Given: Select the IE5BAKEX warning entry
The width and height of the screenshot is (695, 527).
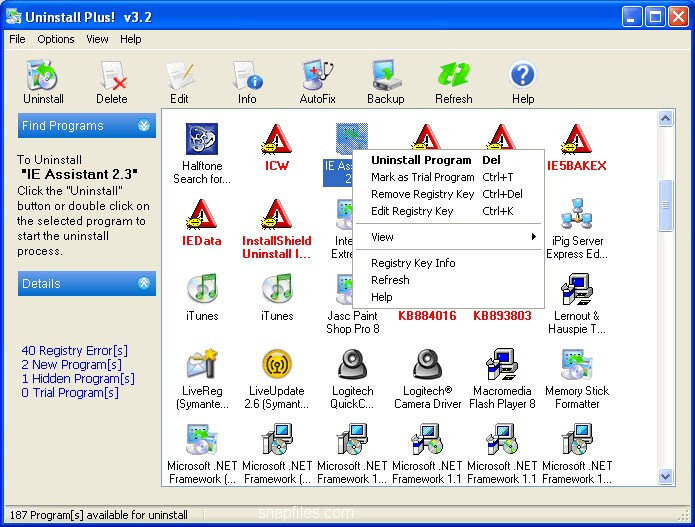Looking at the screenshot, I should (x=576, y=147).
